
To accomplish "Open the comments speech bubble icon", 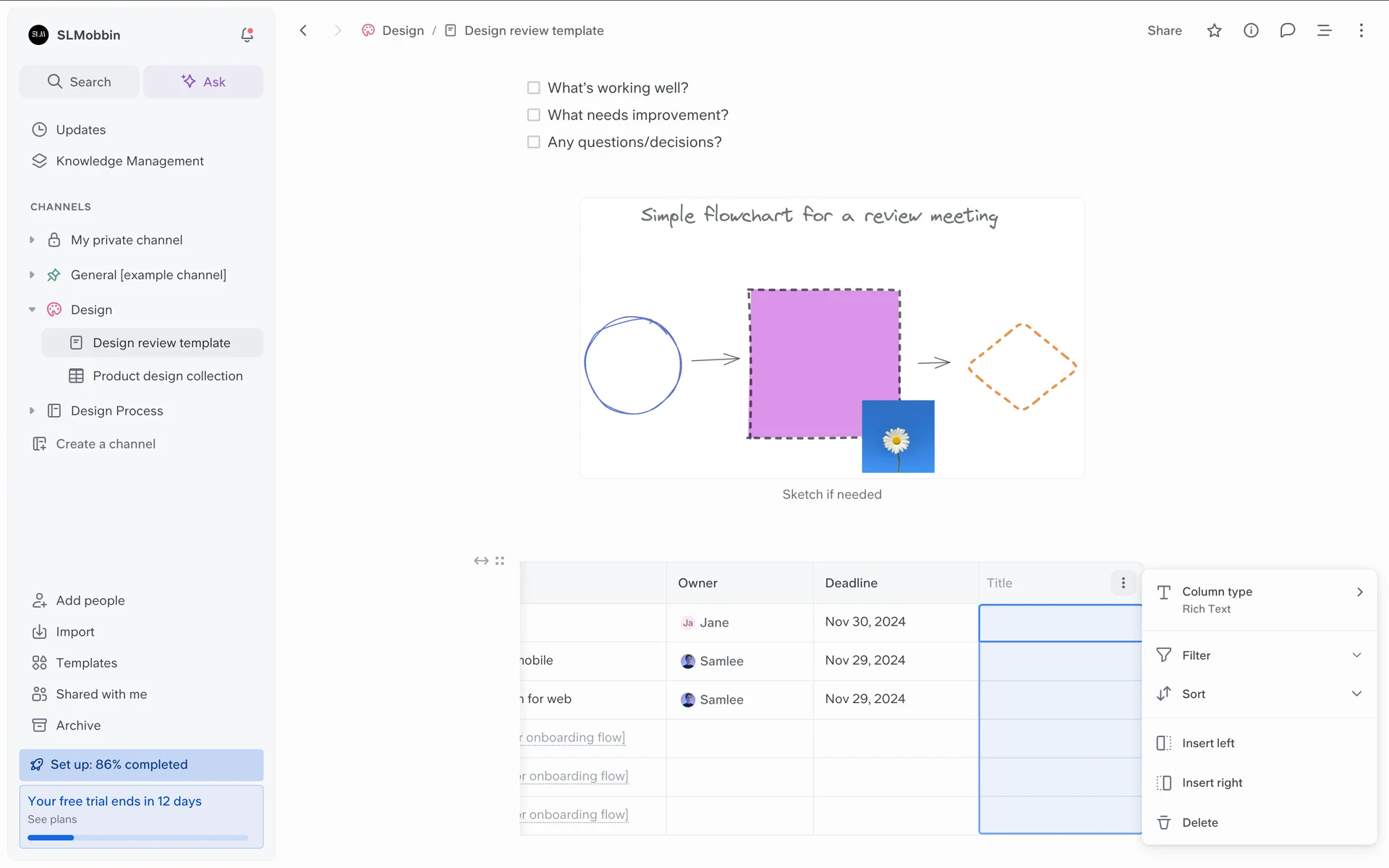I will [1287, 30].
